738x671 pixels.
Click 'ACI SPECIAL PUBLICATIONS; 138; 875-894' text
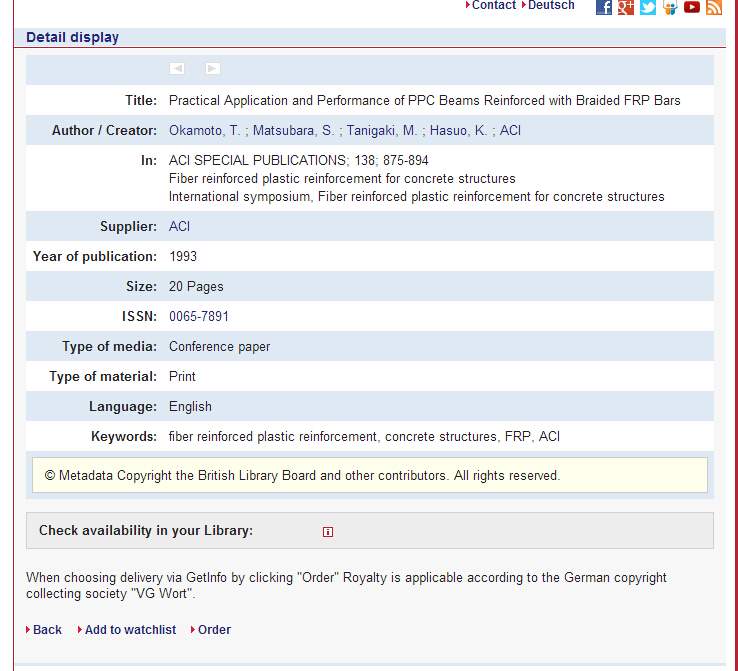pyautogui.click(x=298, y=160)
